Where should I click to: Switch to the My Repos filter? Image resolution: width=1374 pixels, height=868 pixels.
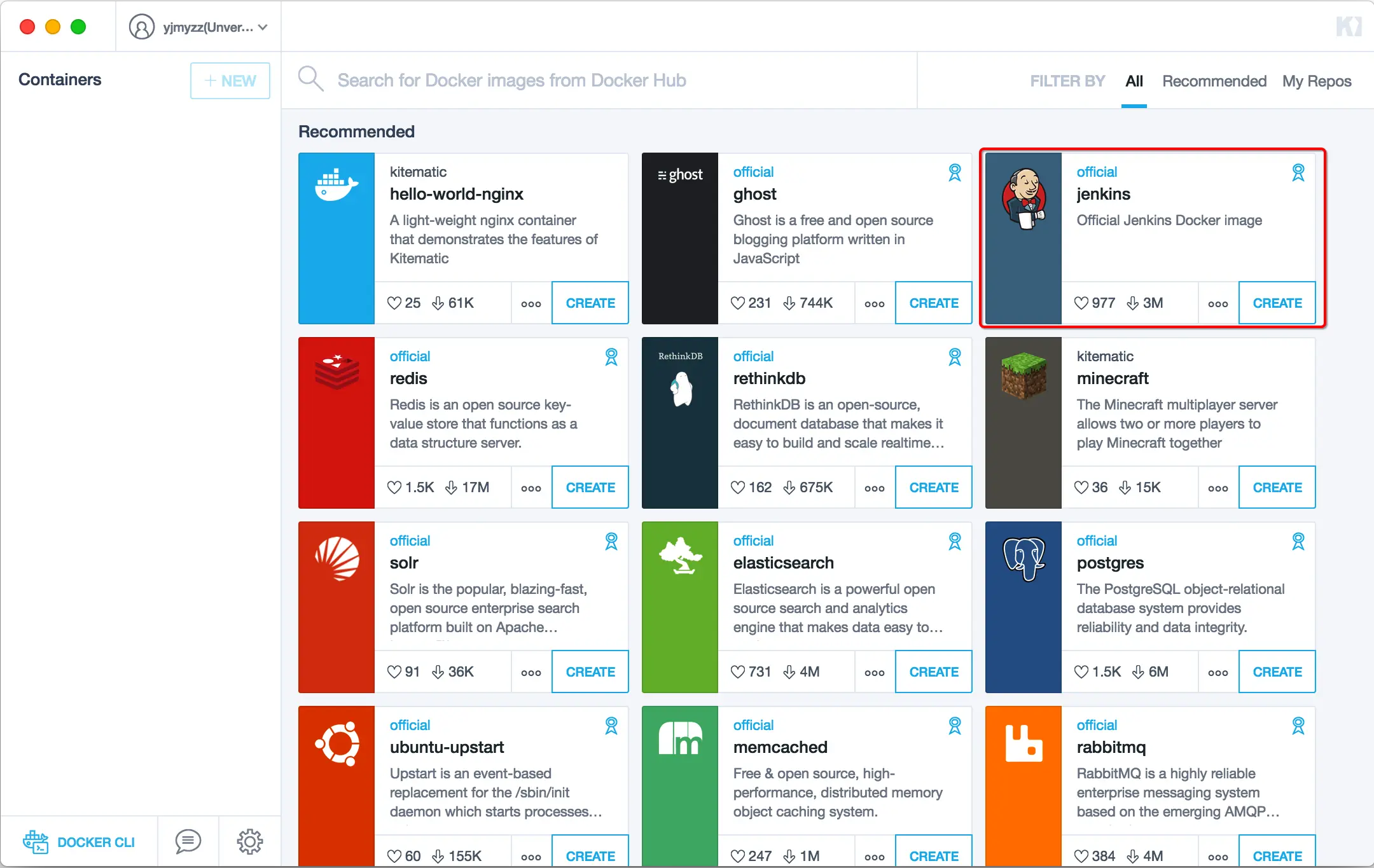tap(1316, 81)
